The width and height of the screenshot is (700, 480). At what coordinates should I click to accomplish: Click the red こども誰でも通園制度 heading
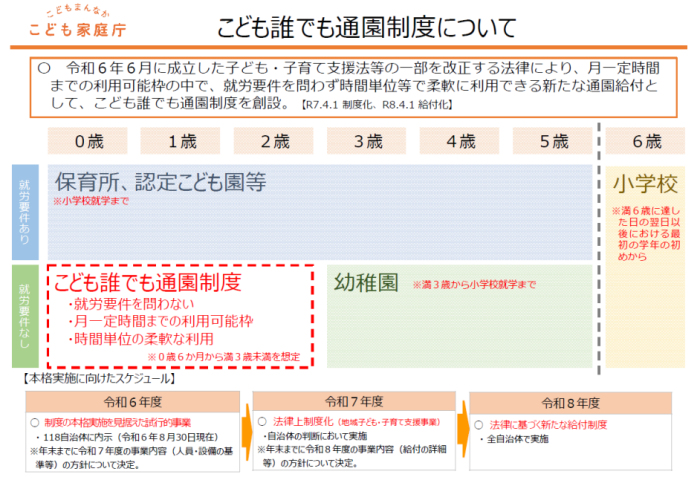pos(148,282)
